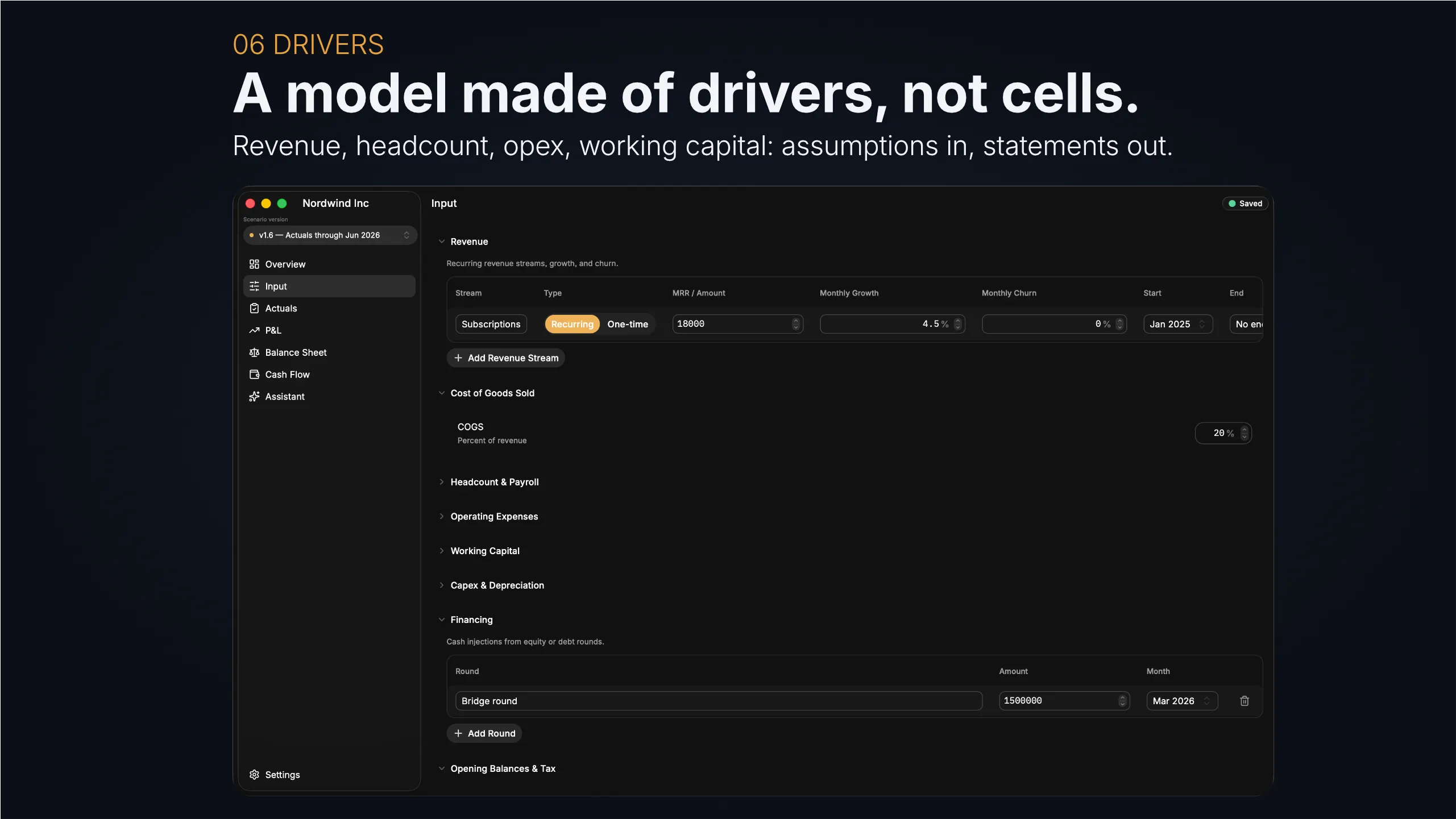
Task: Click the Monthly Growth 4.5% field
Action: [892, 324]
